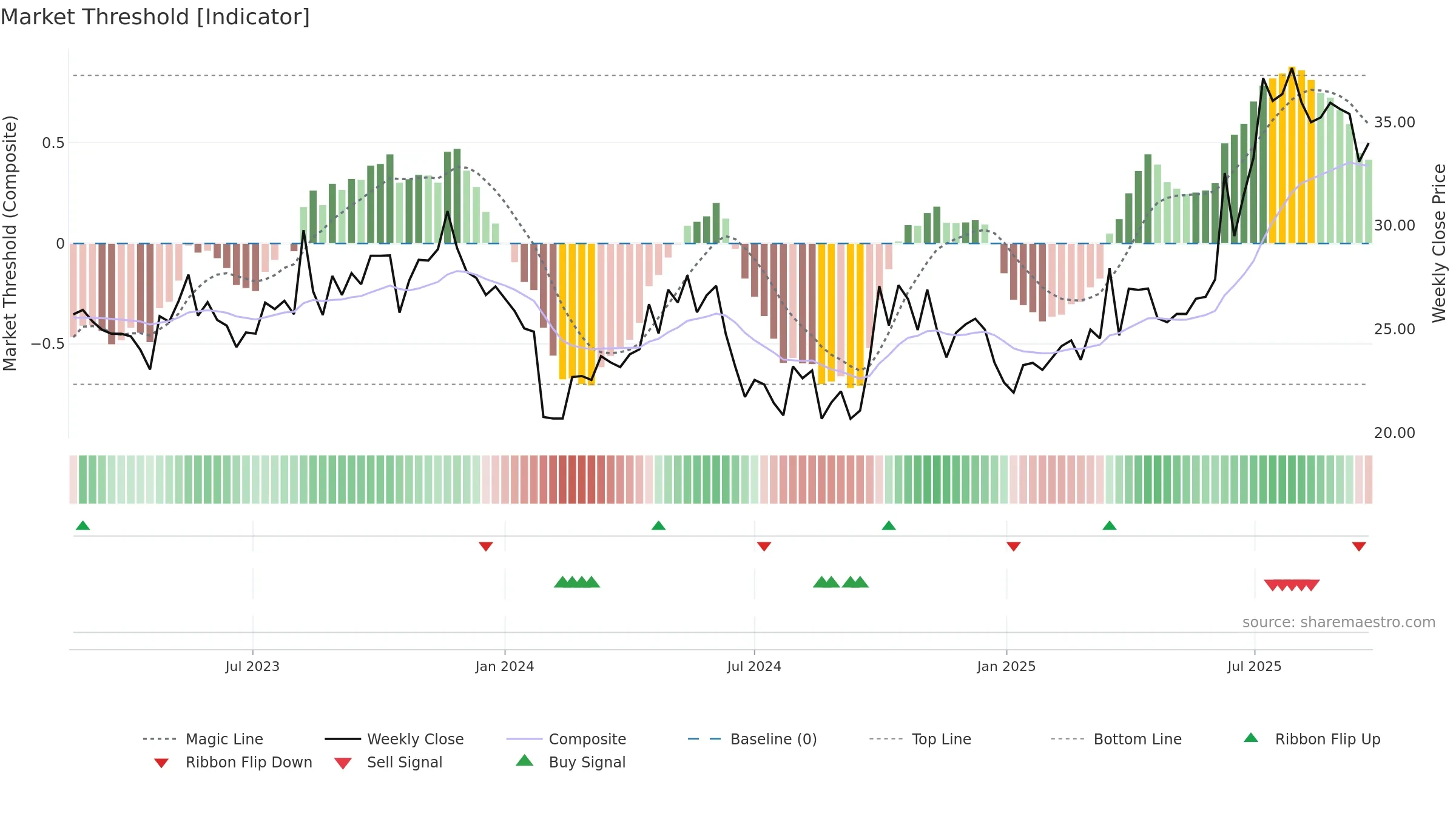
Task: Toggle Weekly Close legend entry
Action: (394, 739)
